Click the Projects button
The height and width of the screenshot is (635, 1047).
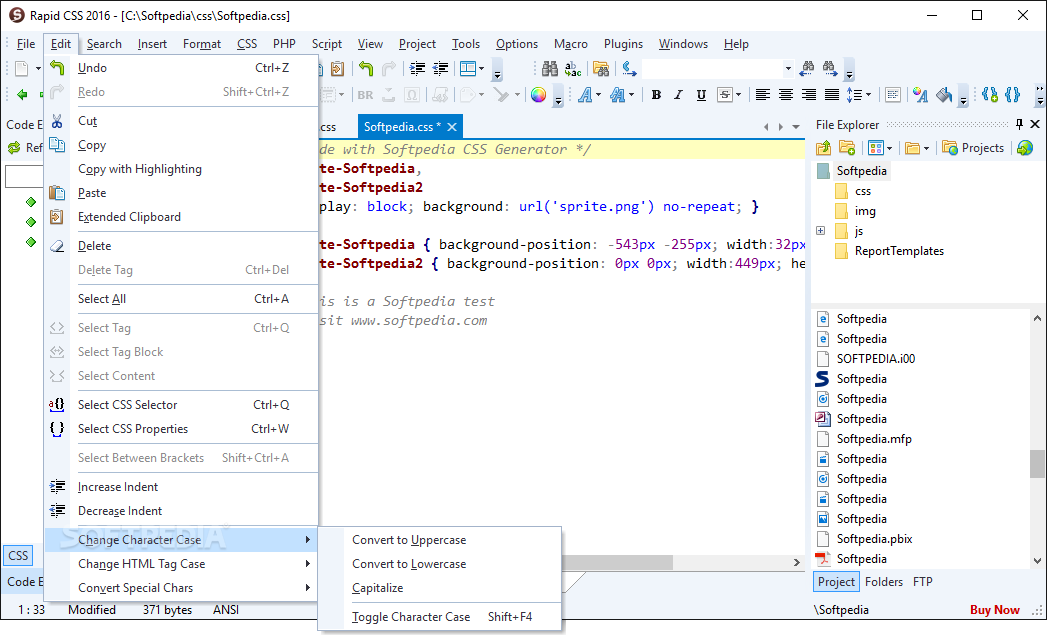point(973,148)
